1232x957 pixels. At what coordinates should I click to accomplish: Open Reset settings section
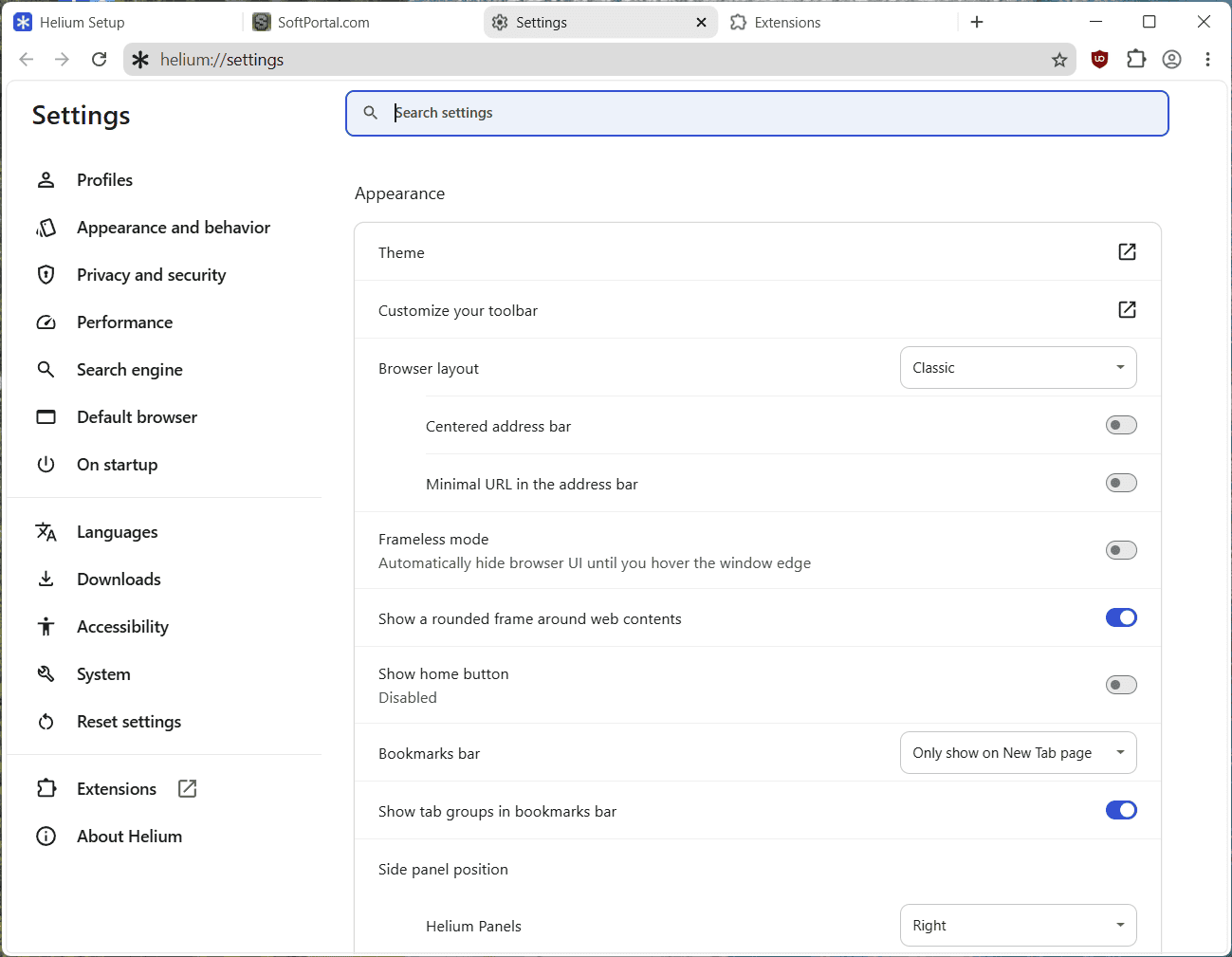[129, 722]
